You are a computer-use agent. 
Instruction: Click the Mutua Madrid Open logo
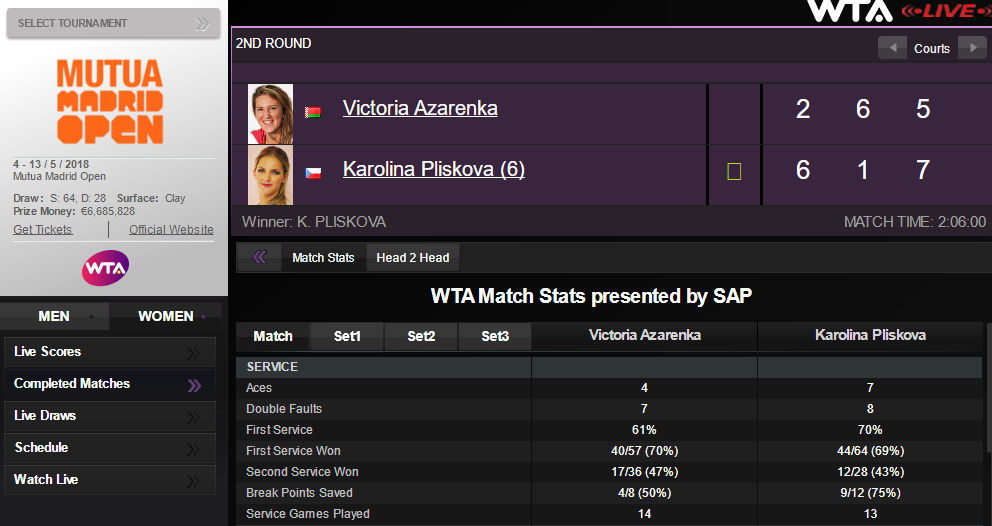(x=110, y=101)
